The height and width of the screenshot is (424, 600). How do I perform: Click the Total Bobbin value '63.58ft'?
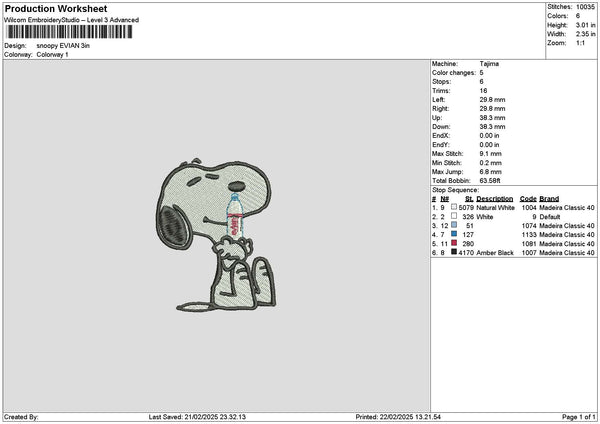(490, 181)
